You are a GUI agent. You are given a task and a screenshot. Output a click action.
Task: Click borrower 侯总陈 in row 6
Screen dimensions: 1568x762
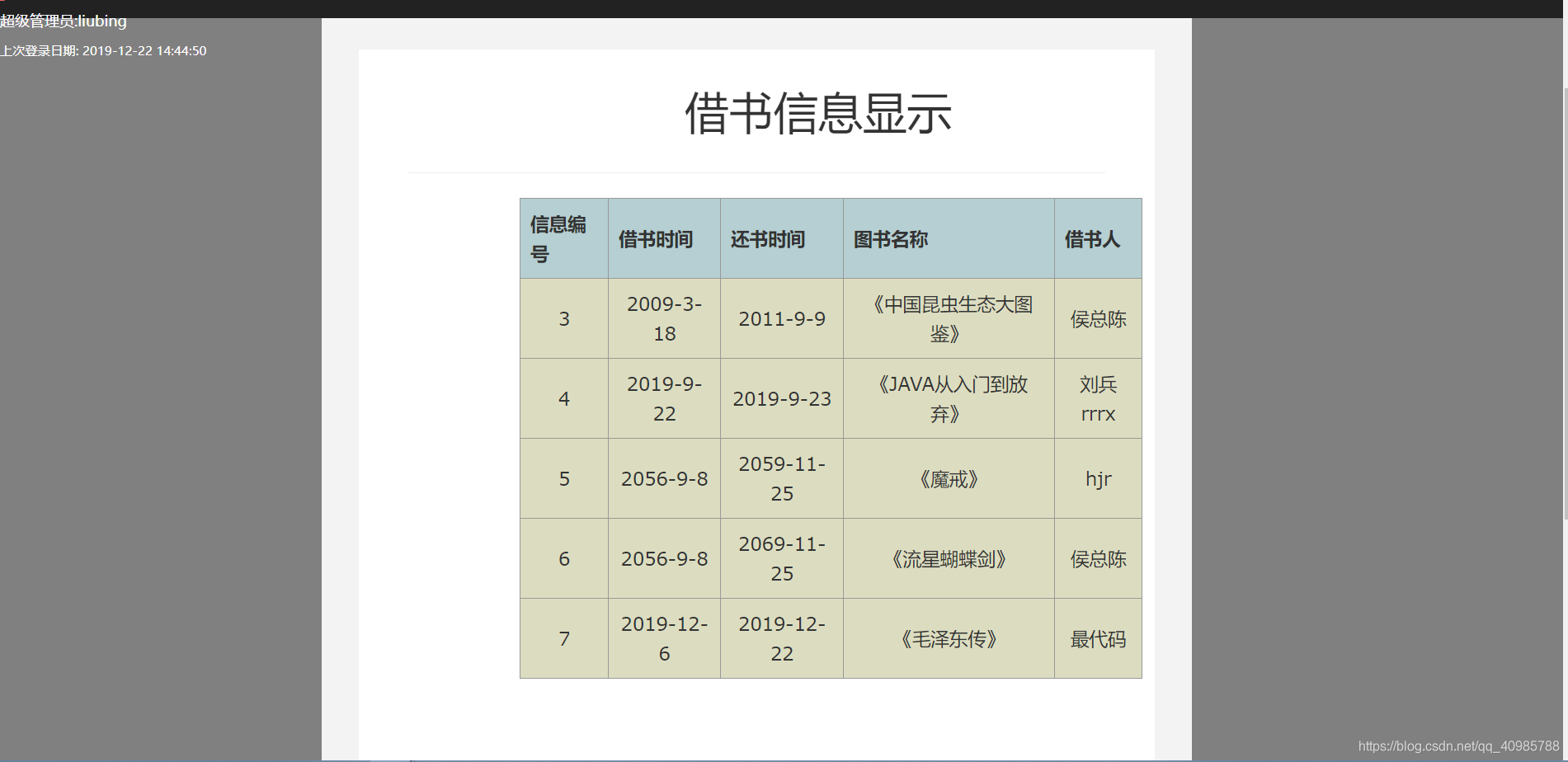(1098, 558)
